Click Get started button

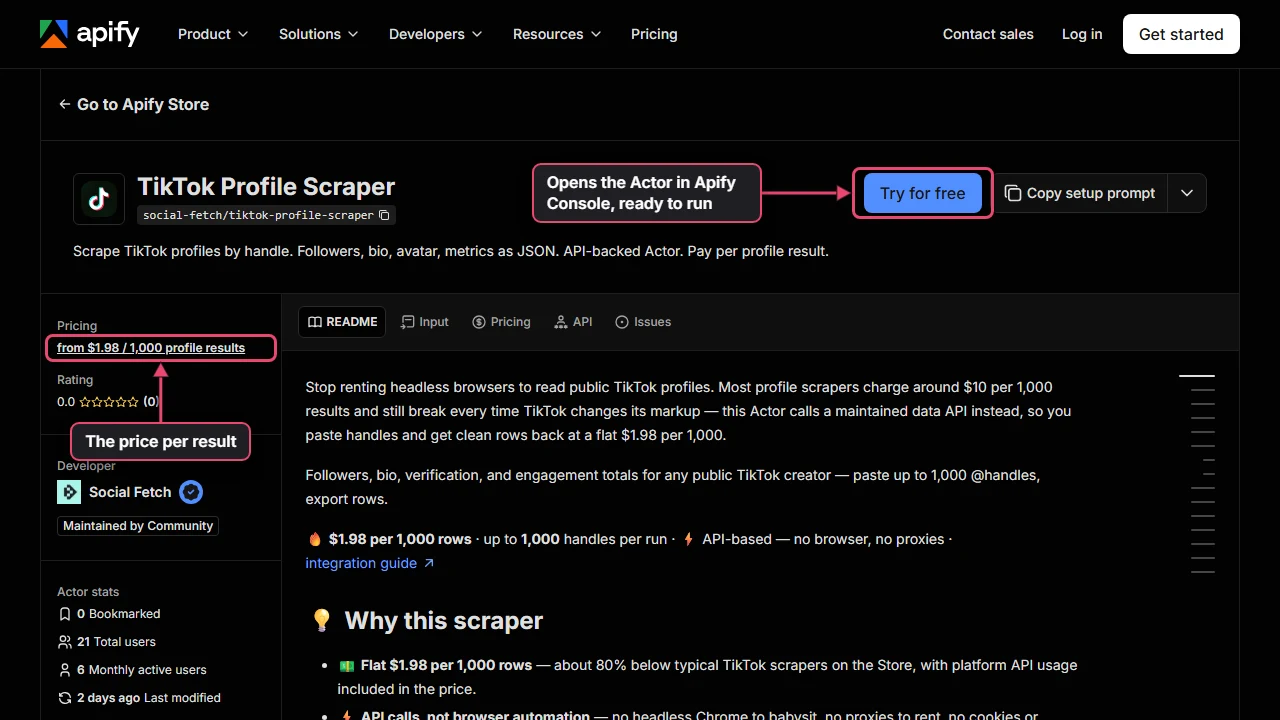click(x=1181, y=34)
